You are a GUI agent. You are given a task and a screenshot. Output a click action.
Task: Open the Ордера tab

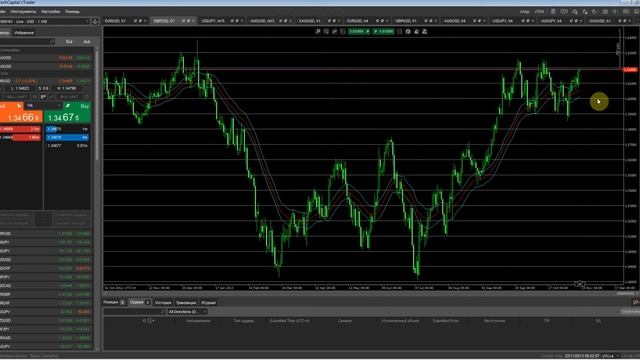(x=140, y=302)
